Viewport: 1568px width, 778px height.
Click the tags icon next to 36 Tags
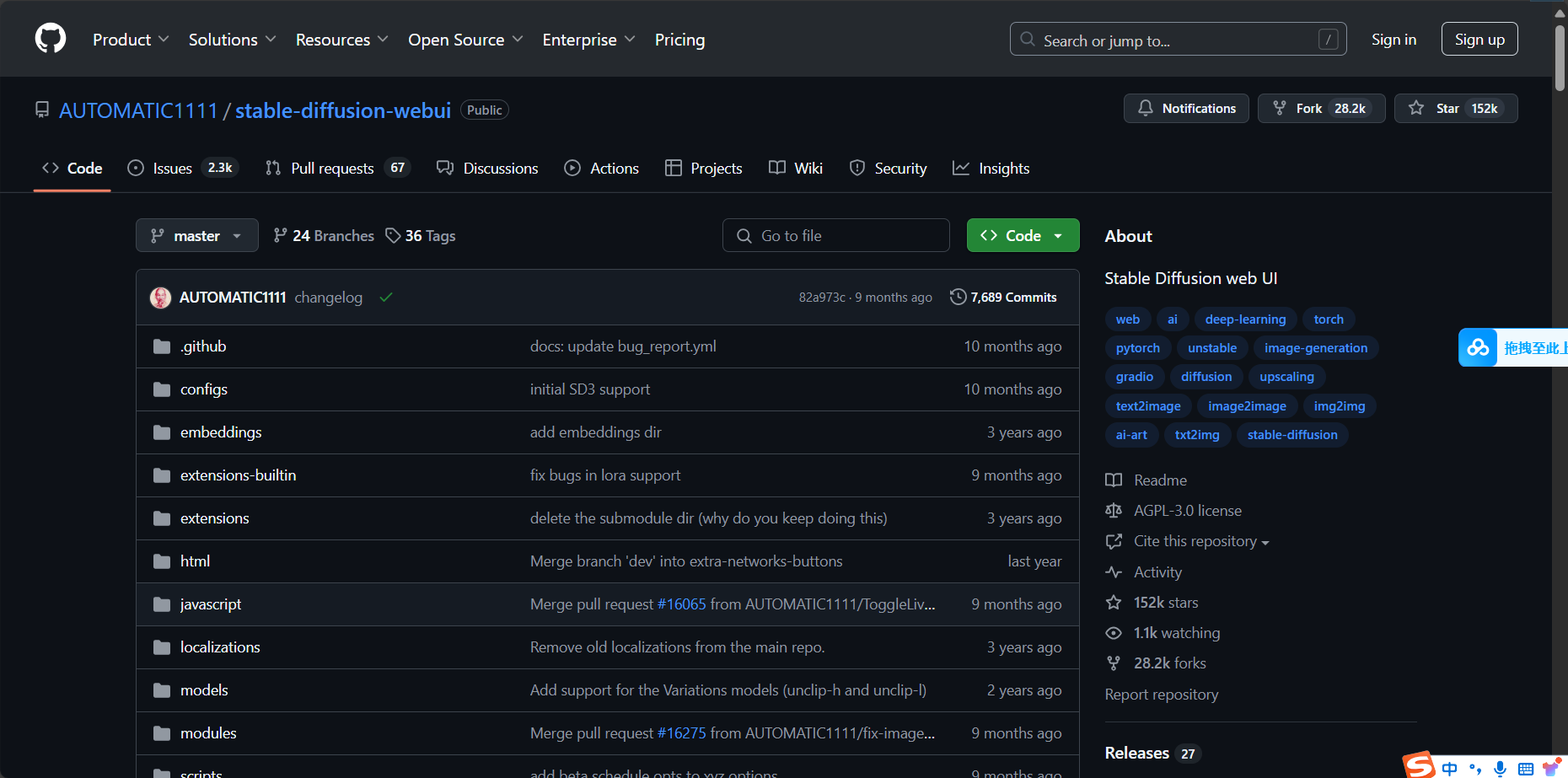pos(393,235)
